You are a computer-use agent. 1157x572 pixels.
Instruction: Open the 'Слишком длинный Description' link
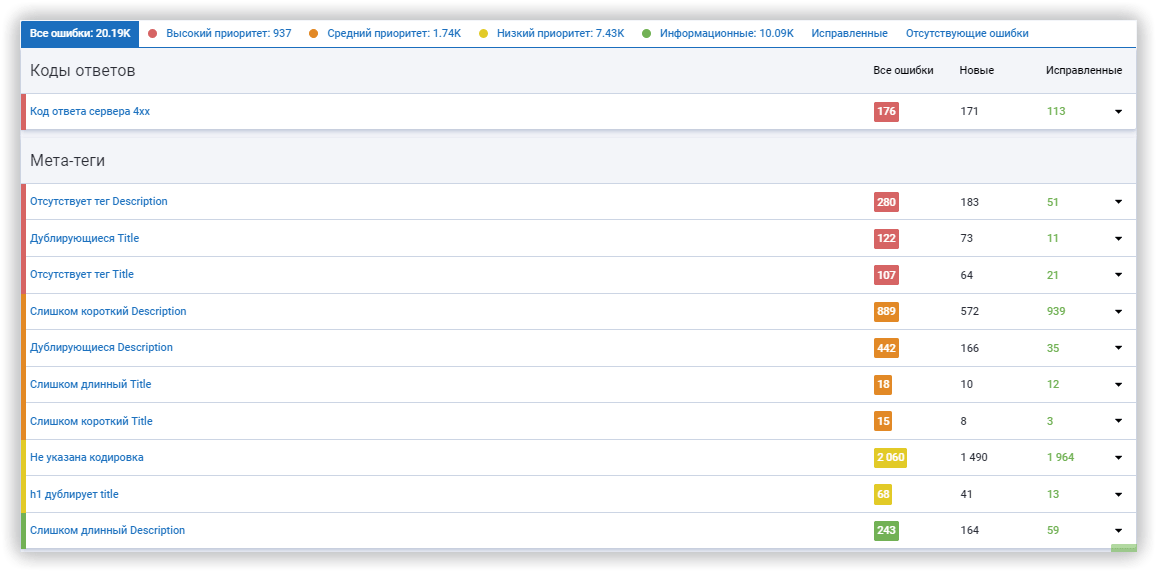(108, 531)
